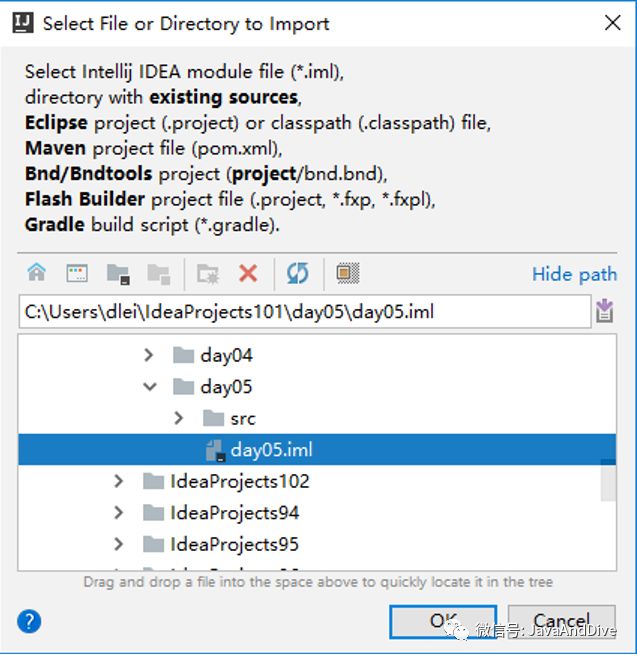Screen dimensions: 637x659
Task: Expand the IdeaProjects102 folder
Action: click(118, 481)
